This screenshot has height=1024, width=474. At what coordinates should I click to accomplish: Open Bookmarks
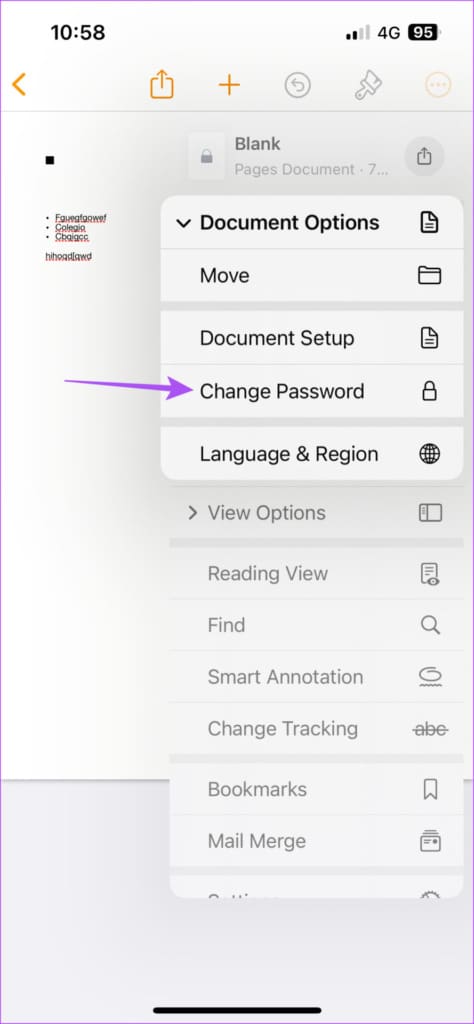[x=316, y=789]
